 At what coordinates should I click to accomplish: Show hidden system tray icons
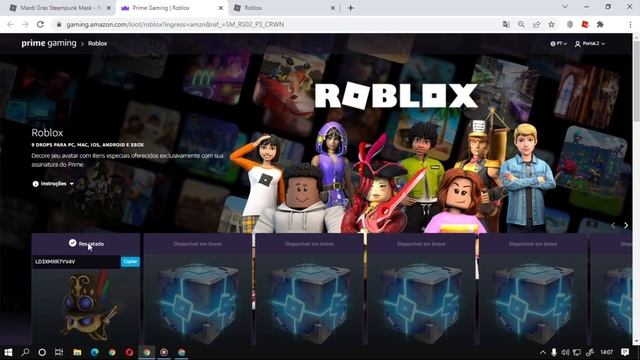(x=542, y=352)
